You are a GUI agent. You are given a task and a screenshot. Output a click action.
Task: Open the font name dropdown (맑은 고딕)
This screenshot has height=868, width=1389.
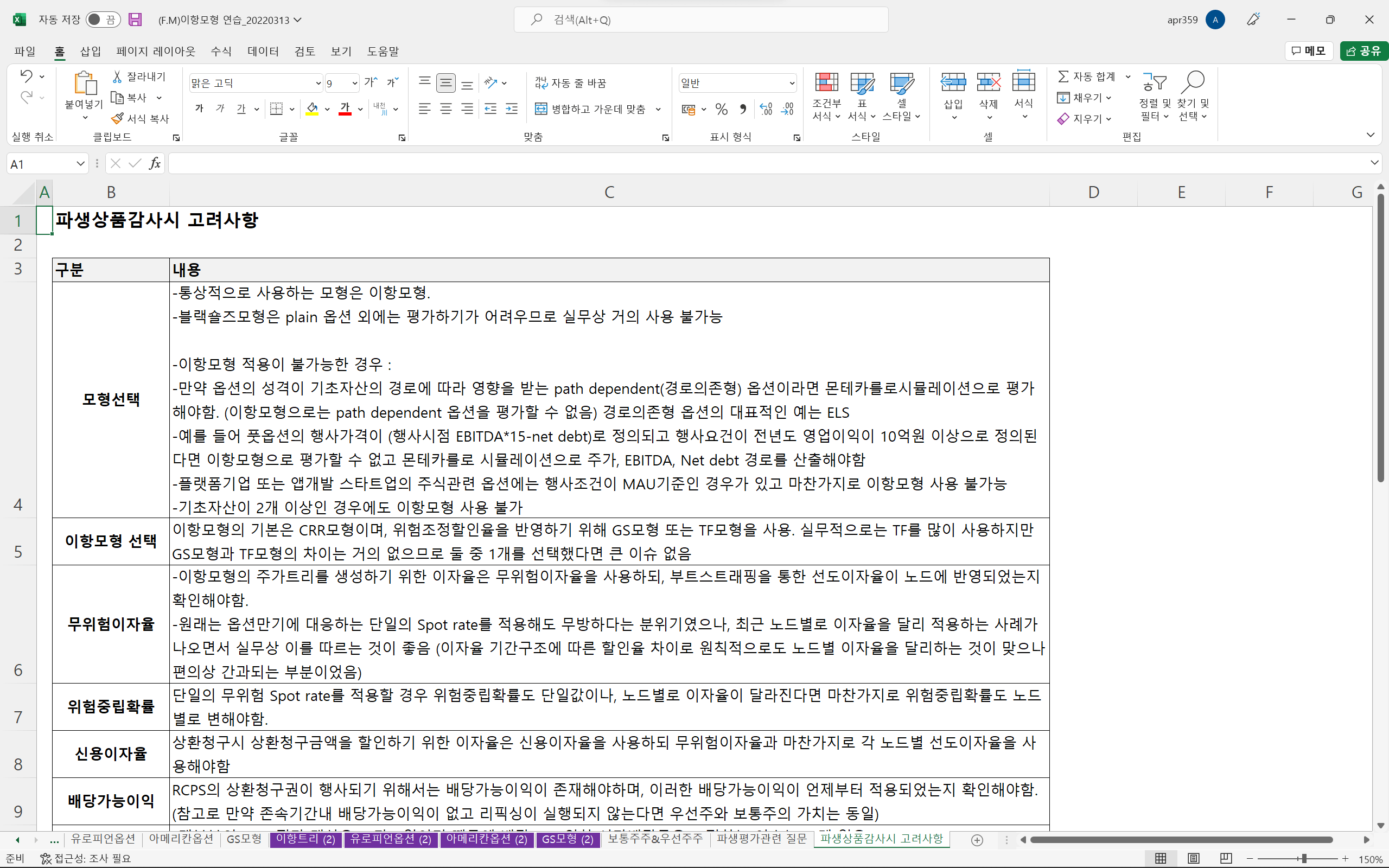[x=318, y=83]
